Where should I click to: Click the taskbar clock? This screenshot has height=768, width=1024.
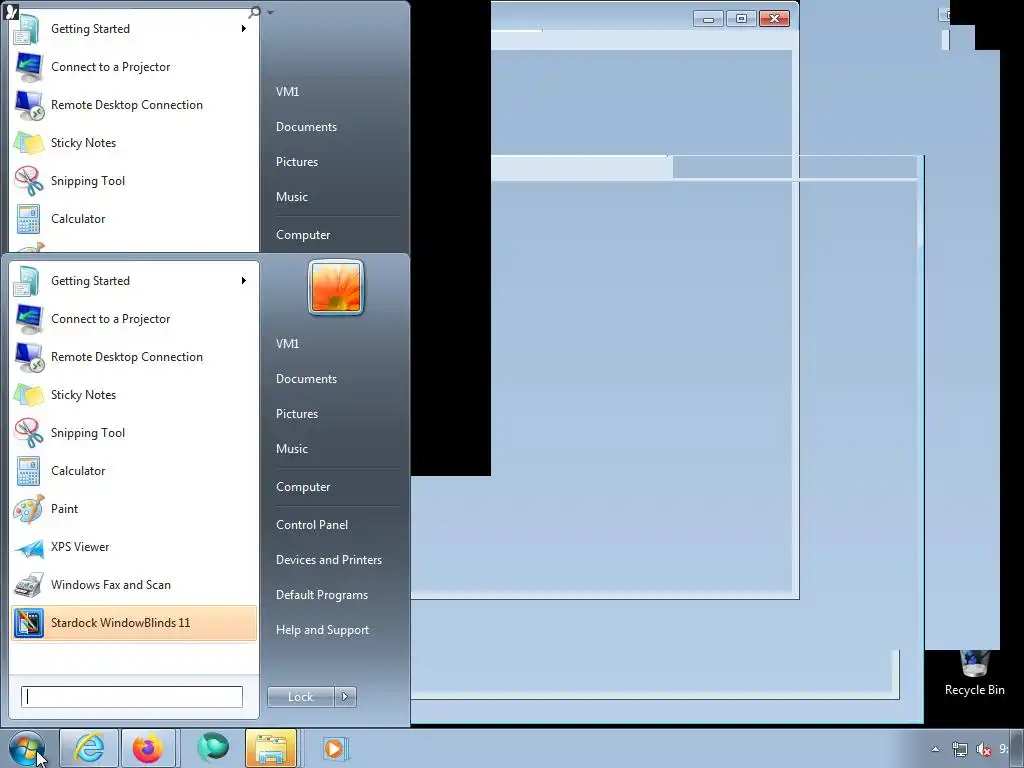click(x=1004, y=750)
